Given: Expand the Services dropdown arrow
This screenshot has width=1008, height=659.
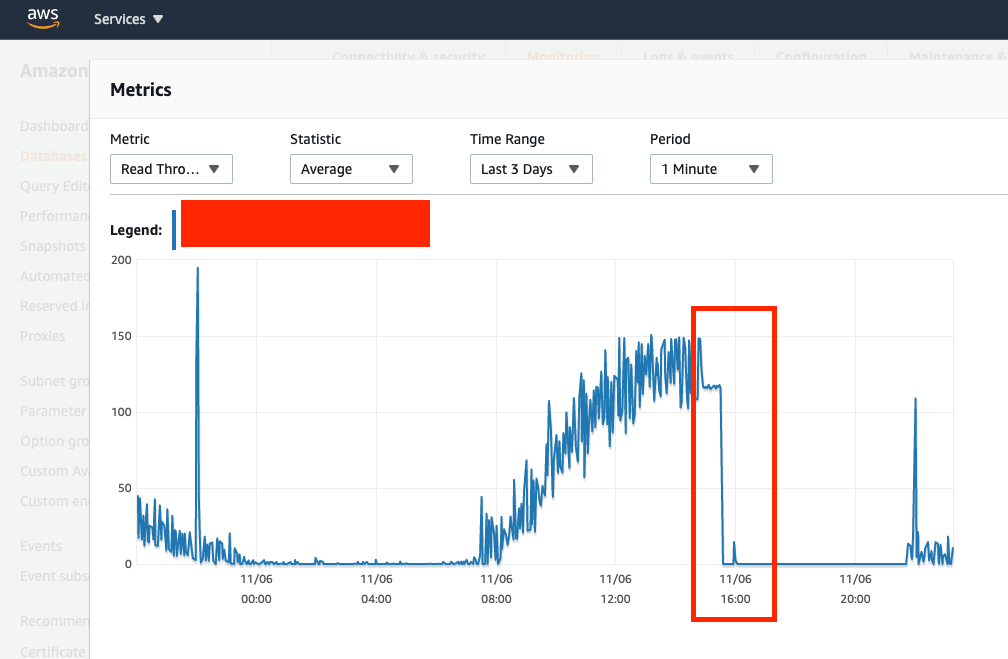Looking at the screenshot, I should pos(158,19).
